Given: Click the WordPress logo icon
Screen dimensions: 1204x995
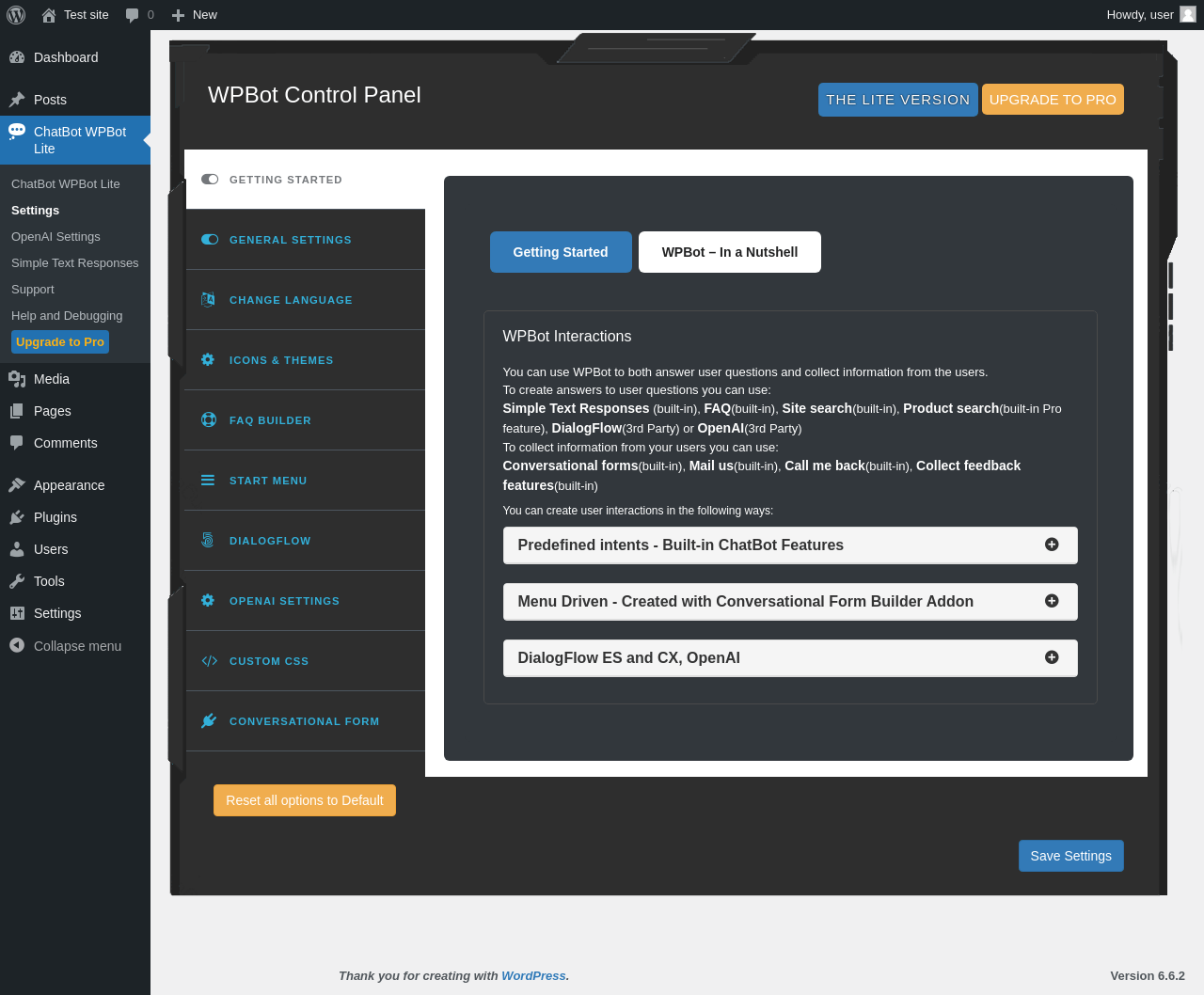Looking at the screenshot, I should point(16,15).
